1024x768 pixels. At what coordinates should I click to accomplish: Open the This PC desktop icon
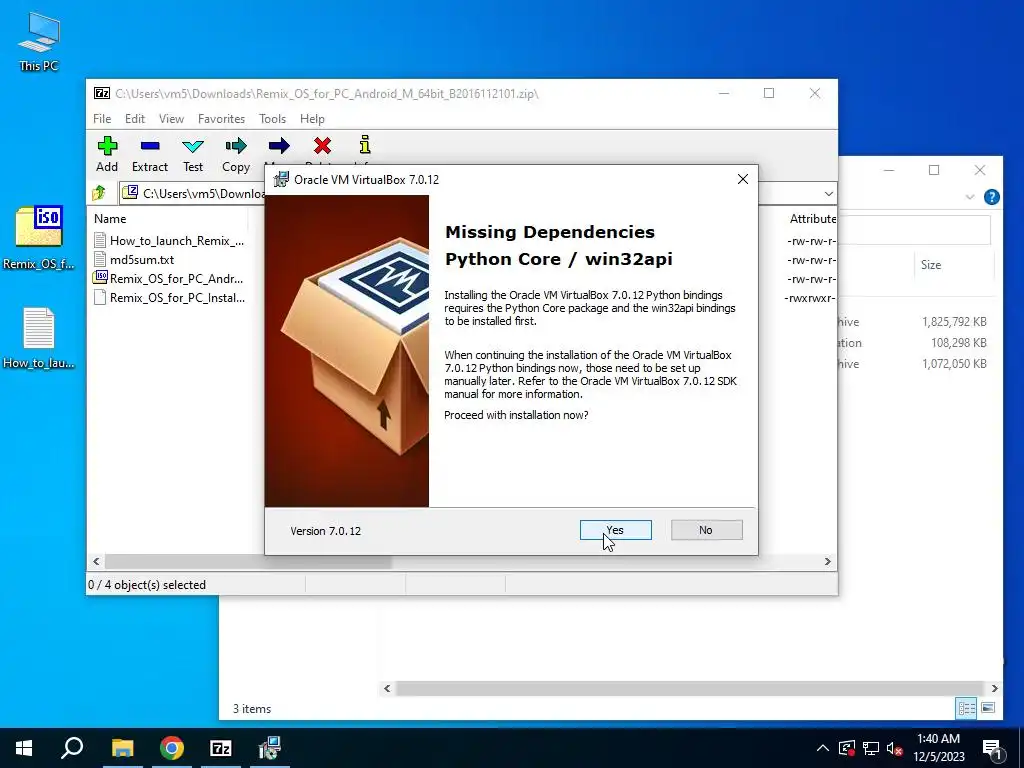[x=39, y=42]
